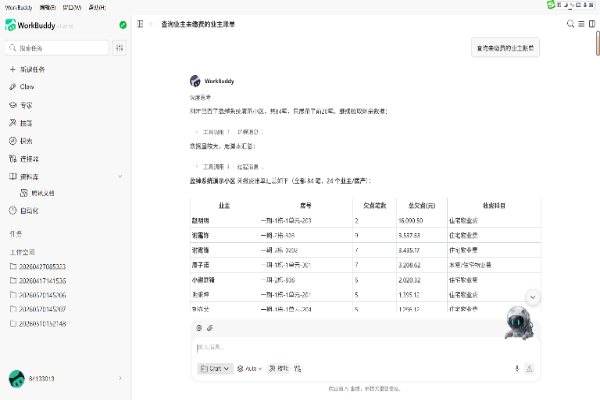
Task: Open the Discover compass item in the sidebar
Action: pos(21,141)
